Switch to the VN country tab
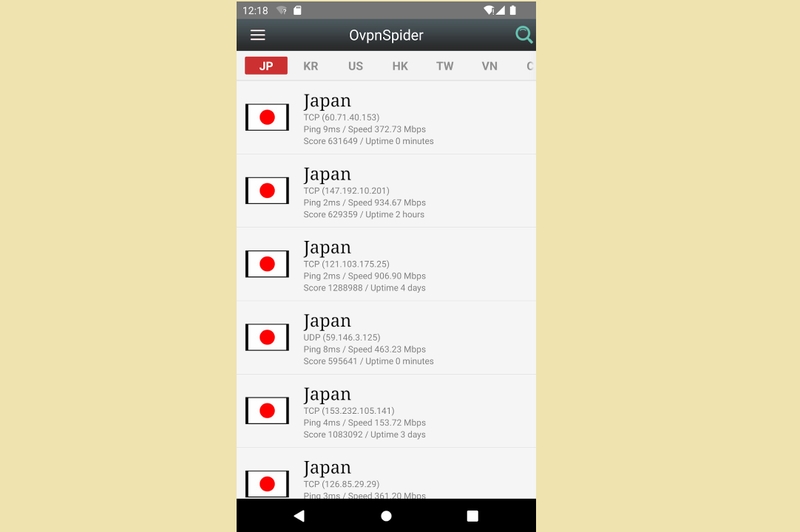The height and width of the screenshot is (532, 800). tap(489, 66)
